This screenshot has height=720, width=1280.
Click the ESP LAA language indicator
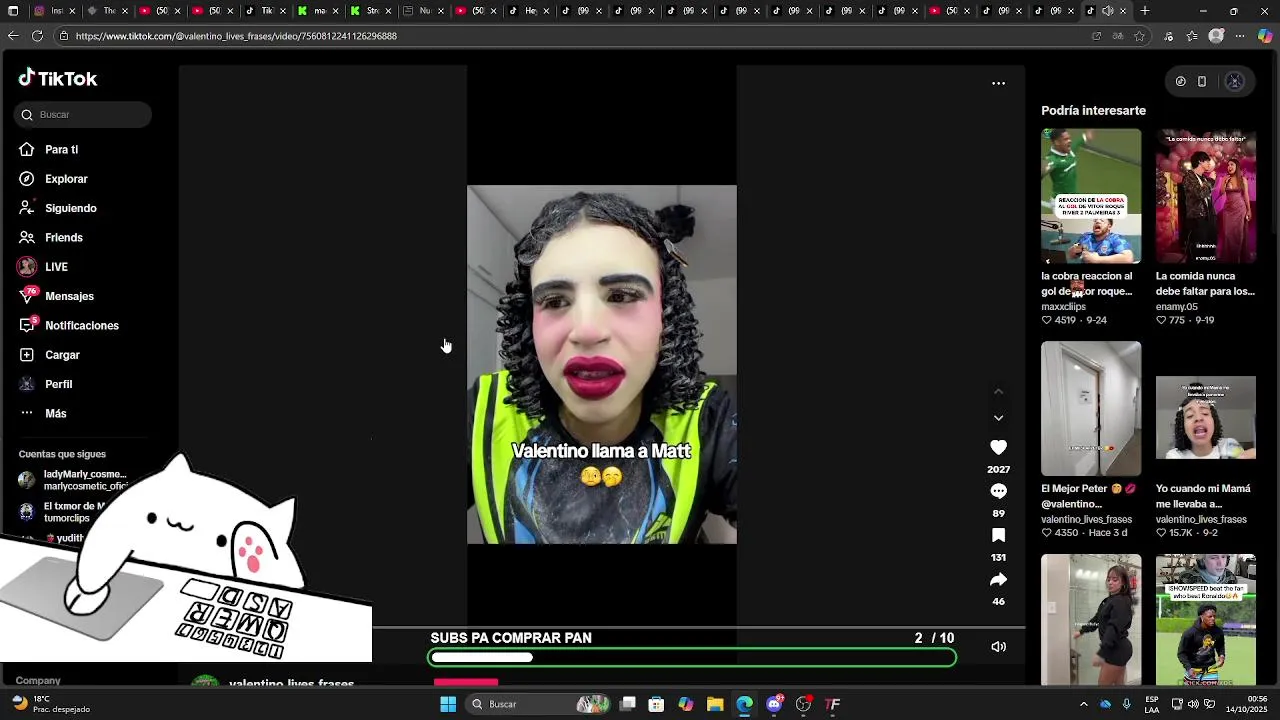(x=1153, y=704)
